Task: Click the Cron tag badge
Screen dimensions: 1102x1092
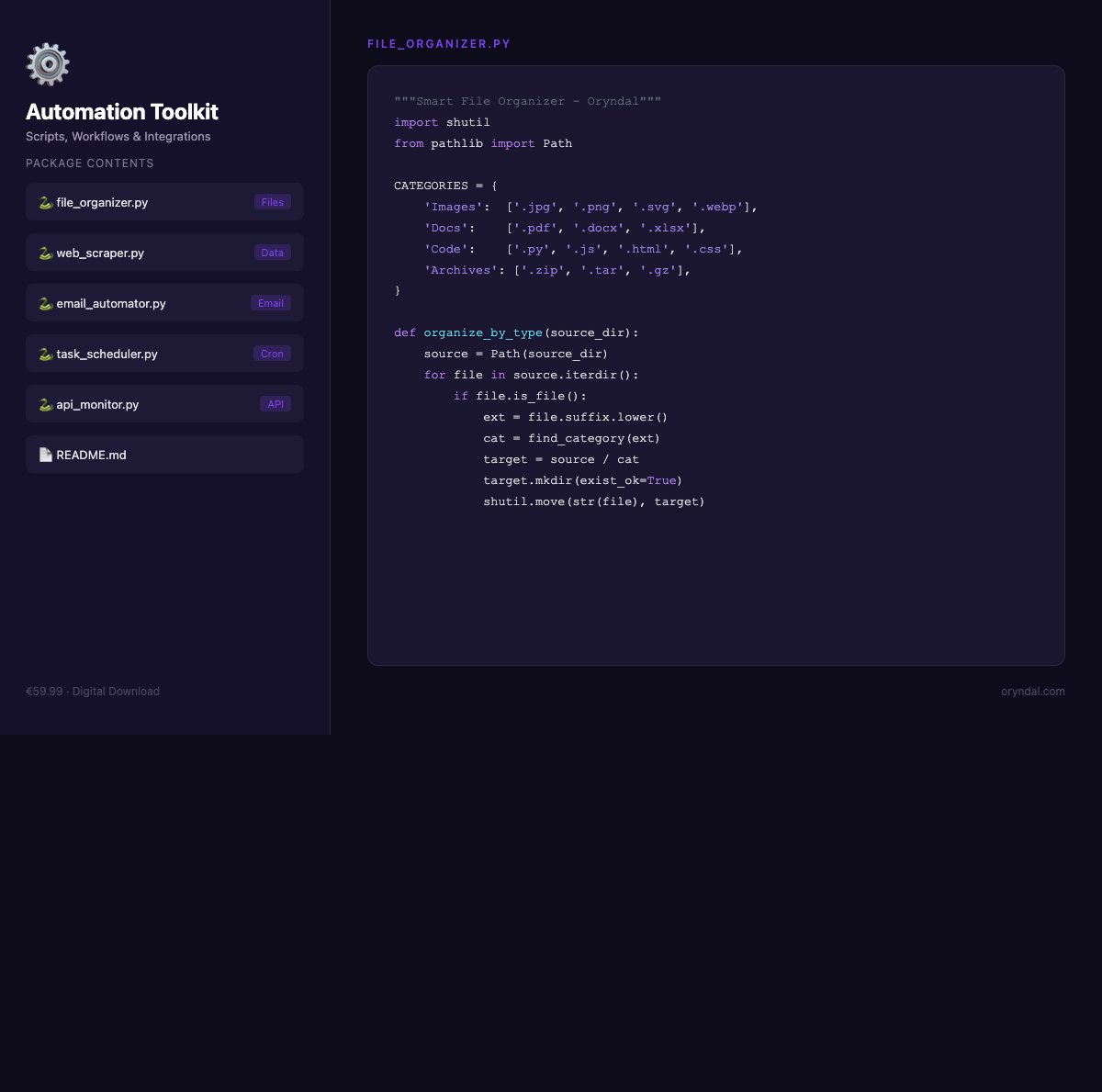Action: [272, 354]
